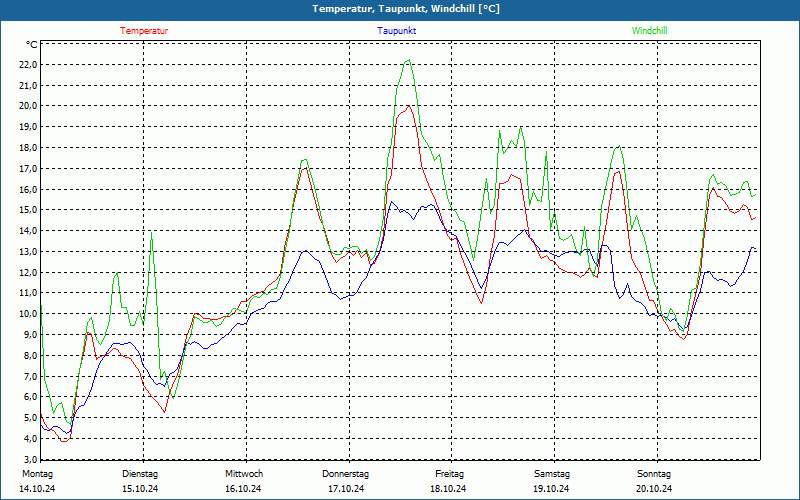The image size is (800, 500).
Task: Click the 5,0 y-axis value
Action: pos(30,418)
